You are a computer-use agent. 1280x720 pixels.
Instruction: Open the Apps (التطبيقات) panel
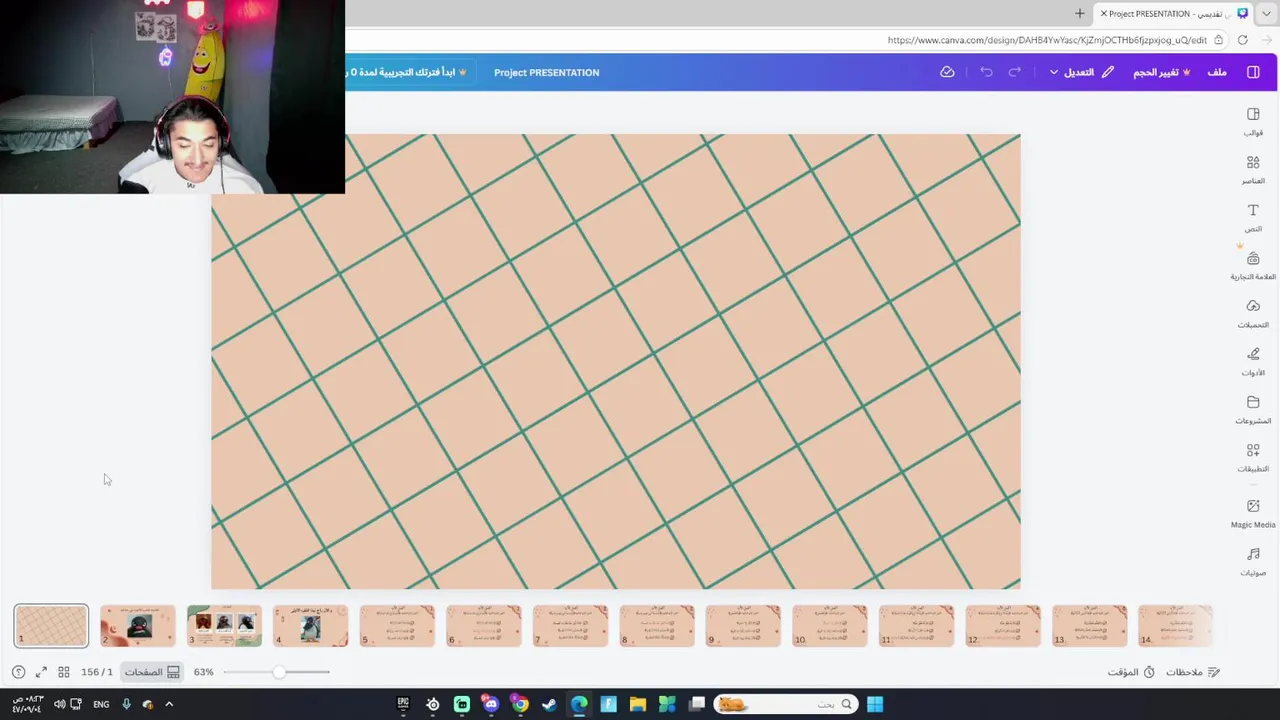[x=1253, y=458]
